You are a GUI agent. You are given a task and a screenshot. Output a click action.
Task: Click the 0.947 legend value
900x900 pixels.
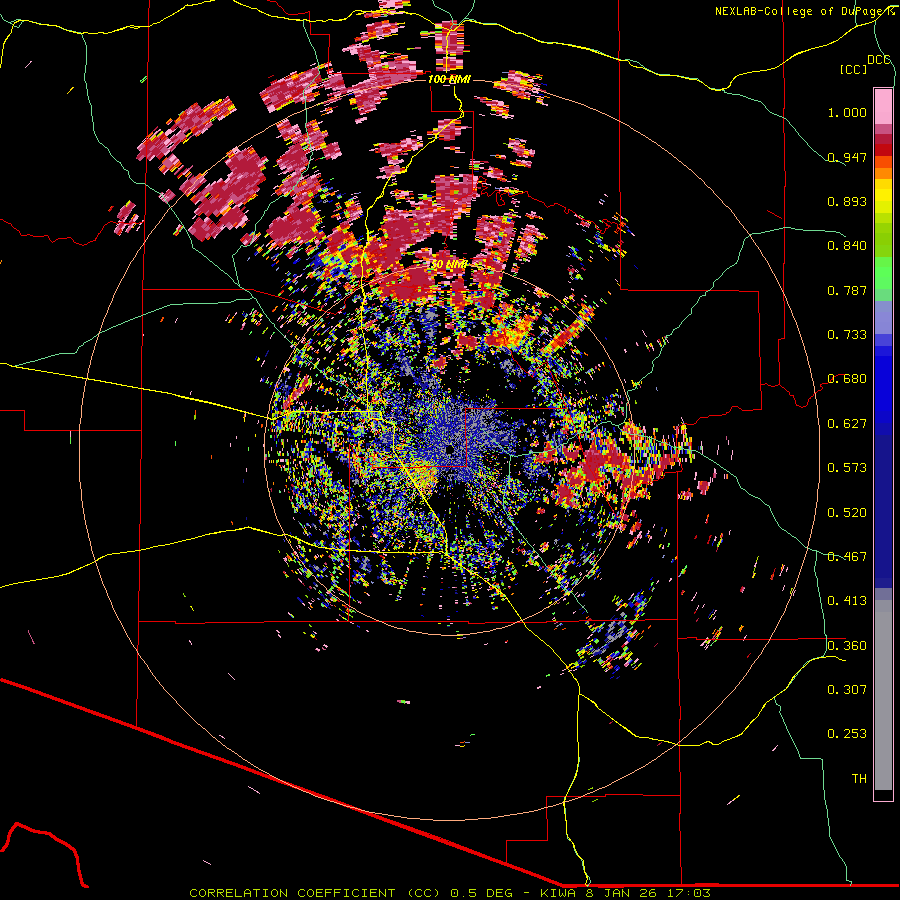[x=847, y=157]
